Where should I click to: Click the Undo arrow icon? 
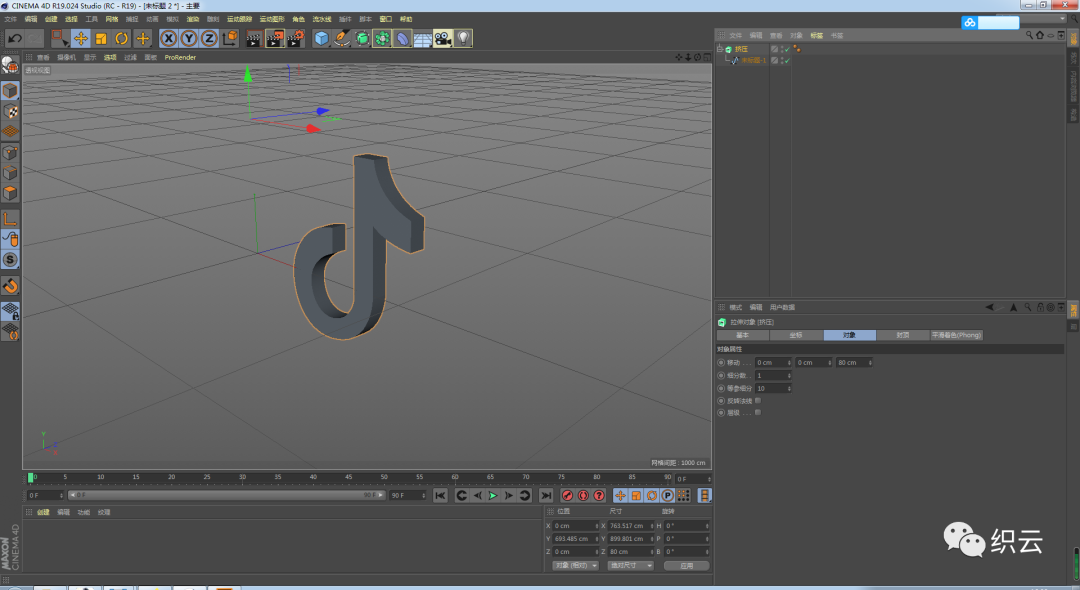click(x=14, y=39)
